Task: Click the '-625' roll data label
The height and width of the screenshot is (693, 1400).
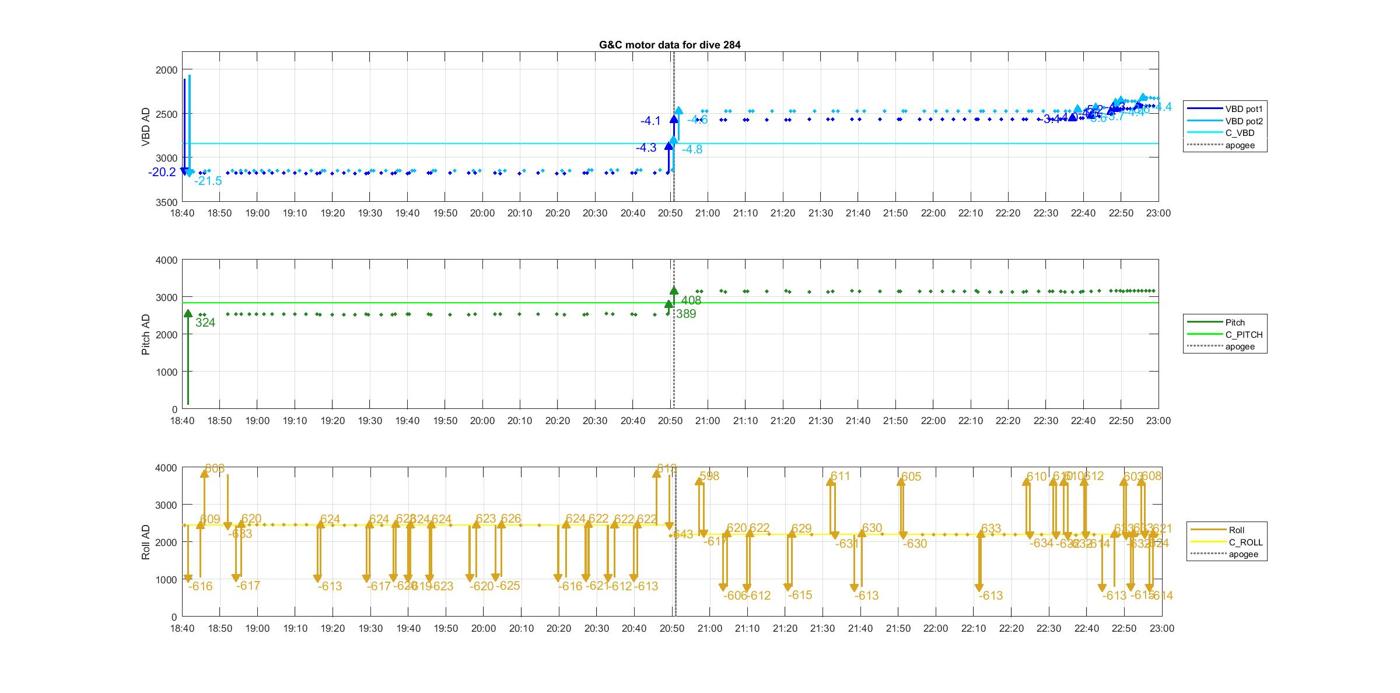Action: pos(507,586)
